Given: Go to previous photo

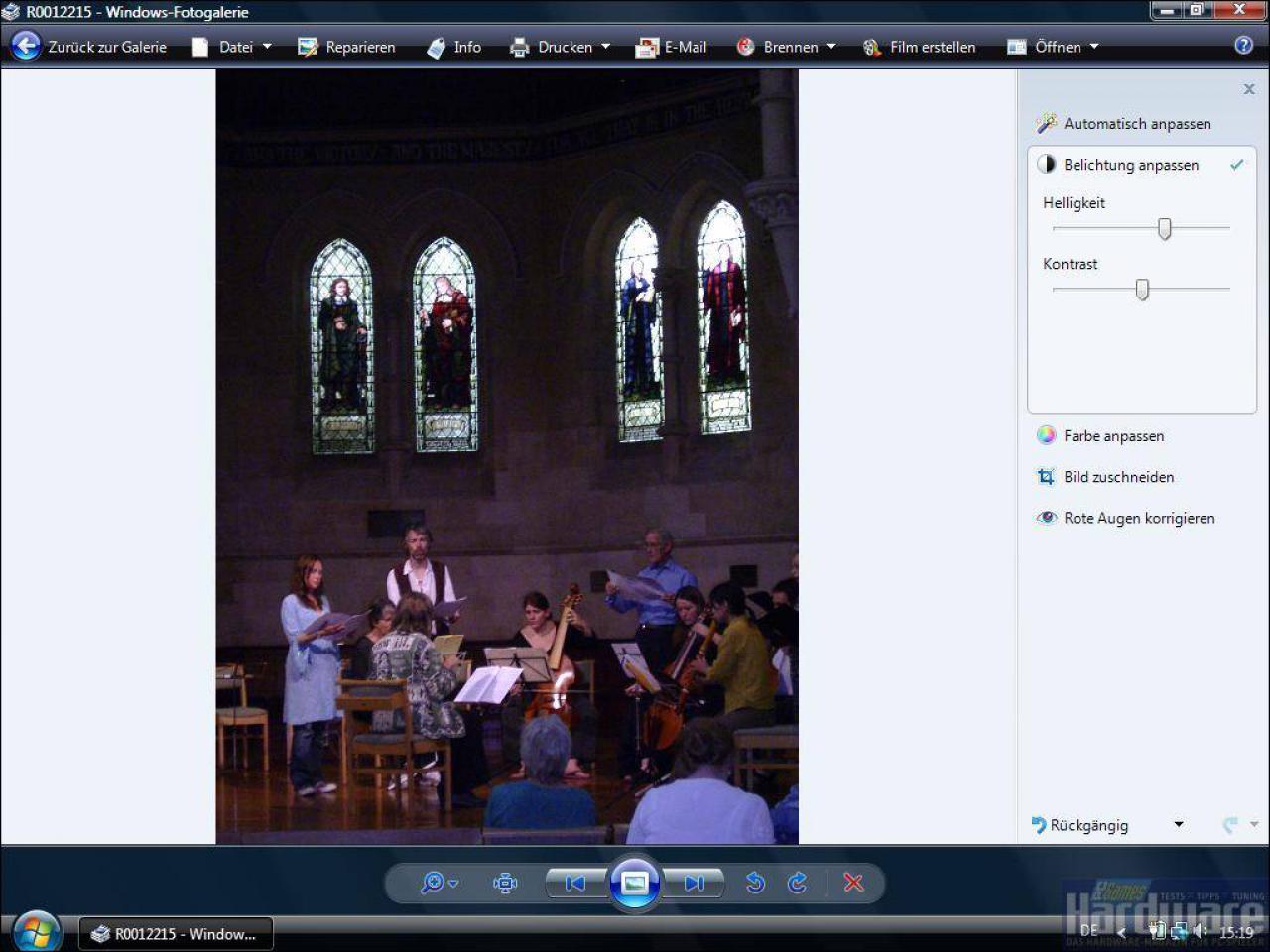Looking at the screenshot, I should [574, 883].
